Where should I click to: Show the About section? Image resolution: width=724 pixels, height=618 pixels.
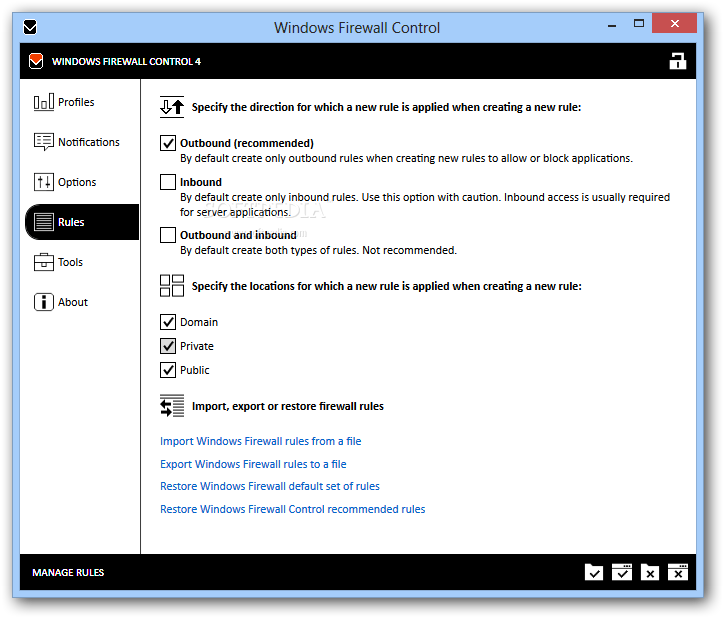(60, 302)
